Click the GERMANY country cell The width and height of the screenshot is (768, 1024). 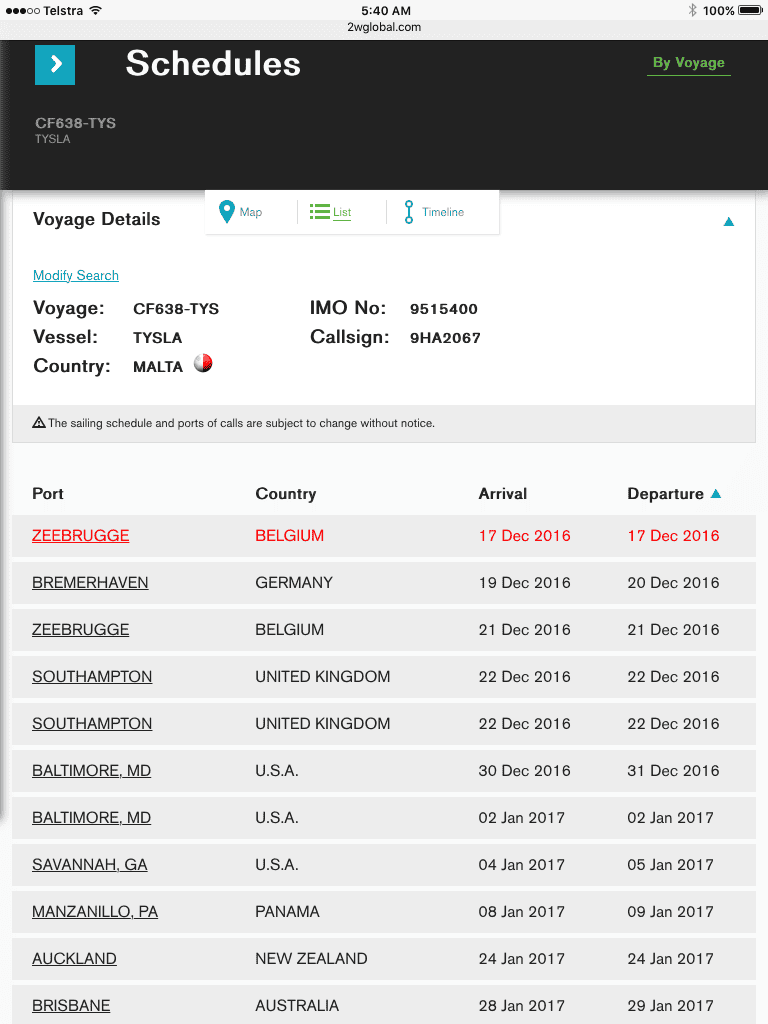click(294, 583)
